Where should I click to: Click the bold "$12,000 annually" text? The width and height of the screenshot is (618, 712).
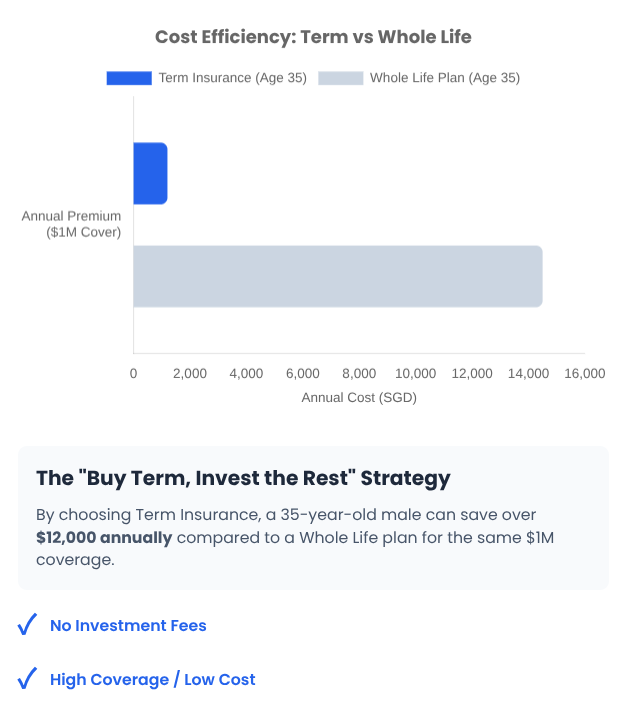(x=104, y=538)
